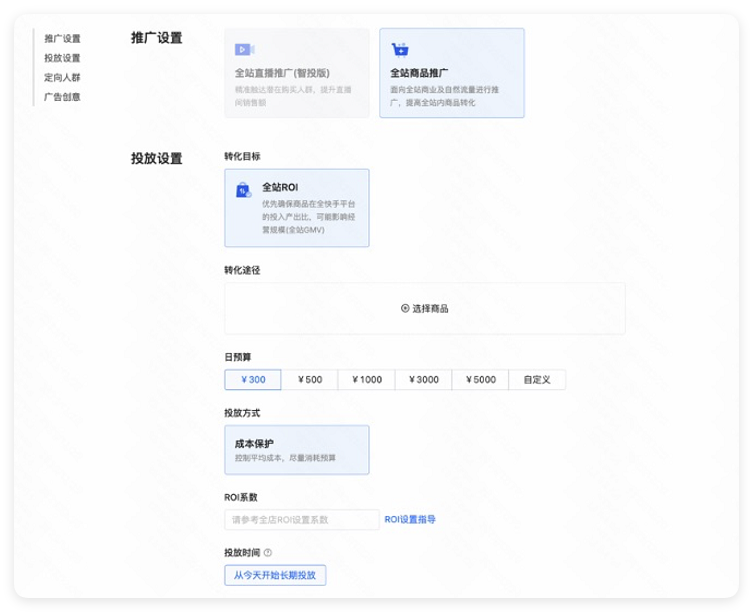Screen dimensions: 753x612
Task: Click 选择商品 to pick a product
Action: pos(425,308)
